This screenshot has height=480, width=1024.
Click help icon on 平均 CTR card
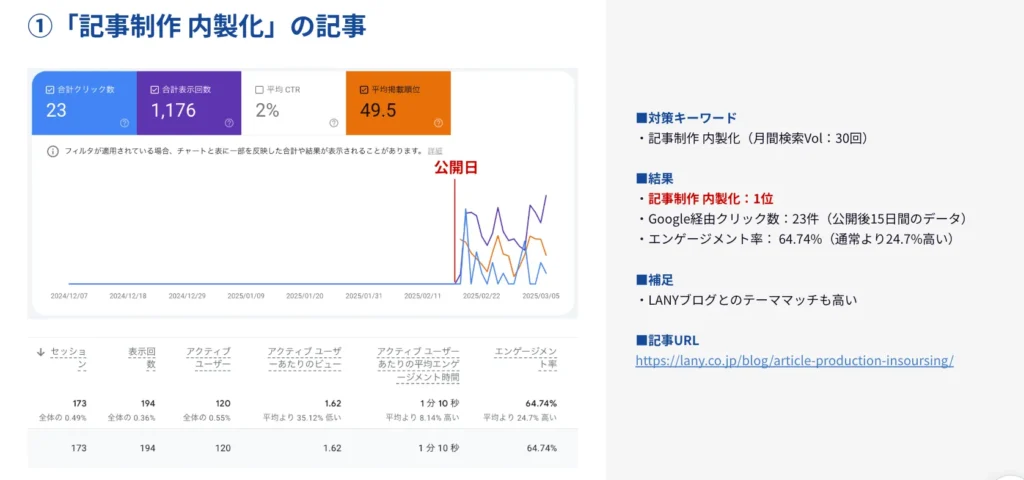point(334,123)
